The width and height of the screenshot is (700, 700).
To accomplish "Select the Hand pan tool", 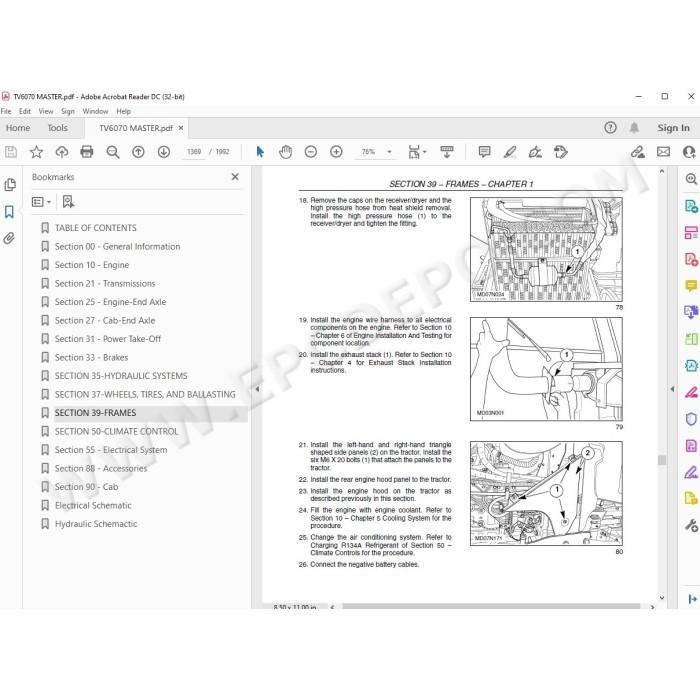I will coord(285,152).
